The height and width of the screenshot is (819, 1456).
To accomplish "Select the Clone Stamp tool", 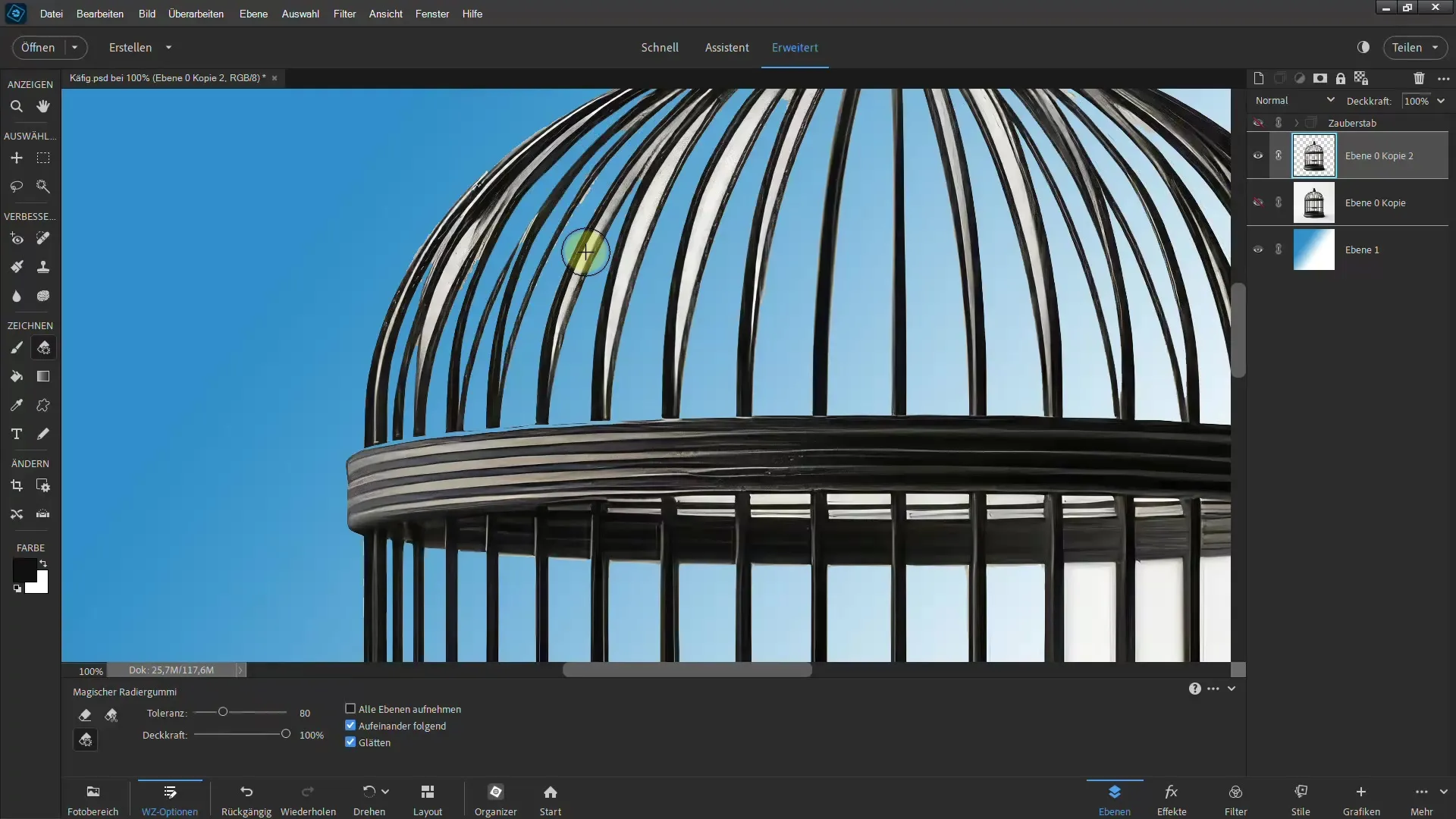I will pyautogui.click(x=43, y=267).
